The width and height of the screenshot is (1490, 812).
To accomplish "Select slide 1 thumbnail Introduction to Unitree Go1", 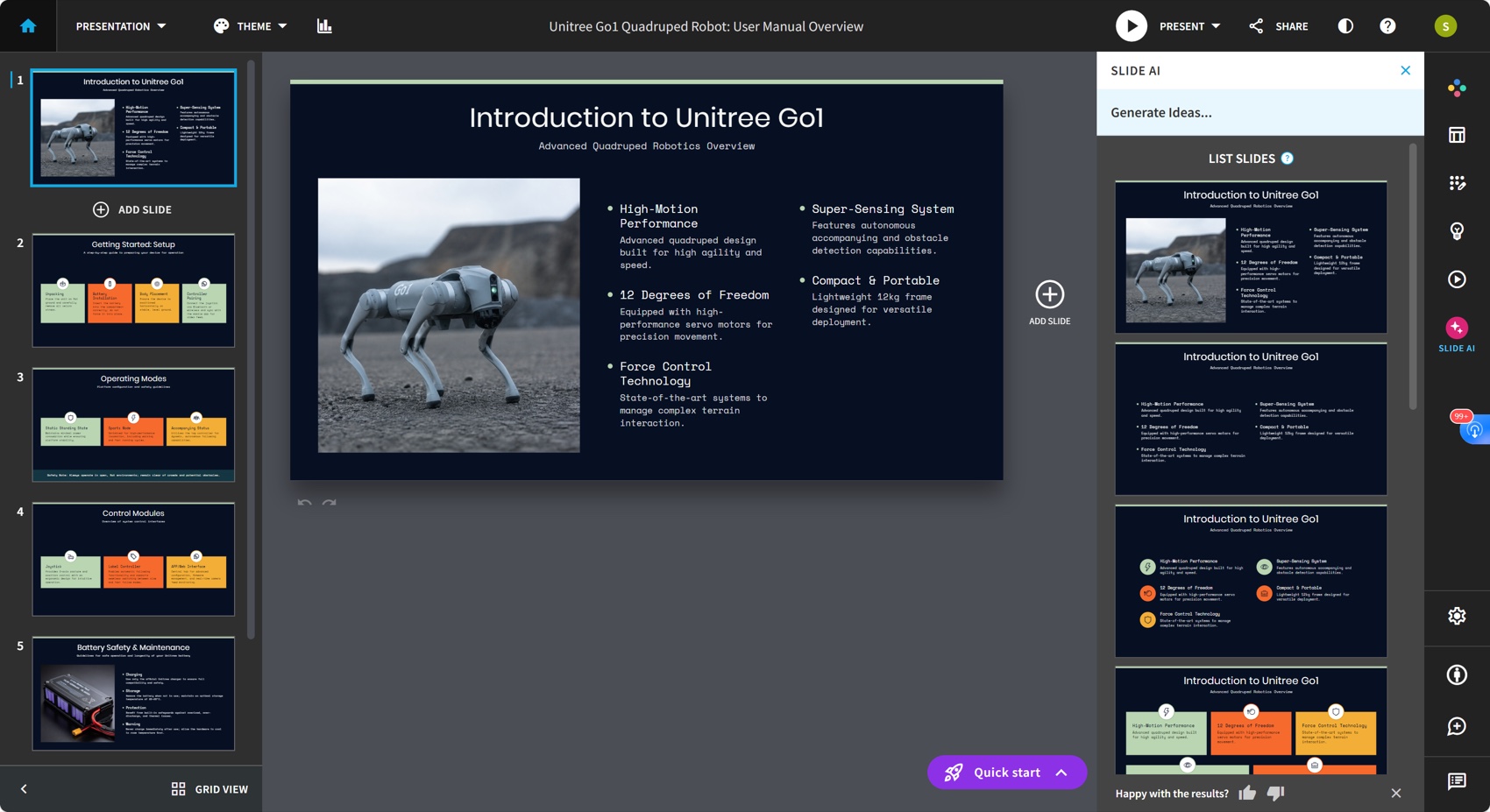I will click(x=133, y=128).
